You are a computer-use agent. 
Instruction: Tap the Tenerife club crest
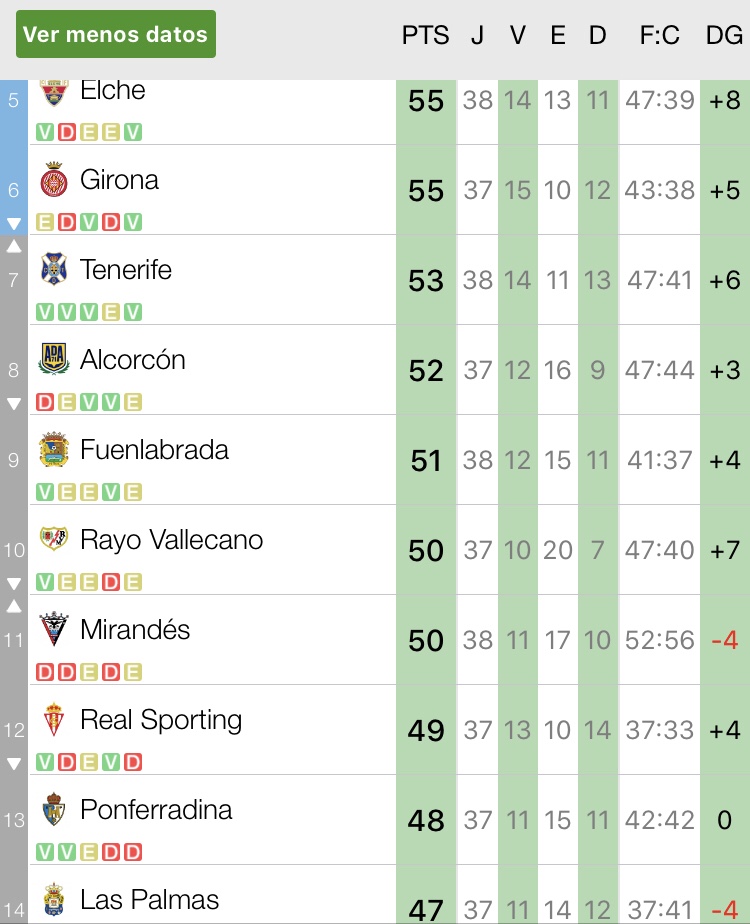pos(53,270)
